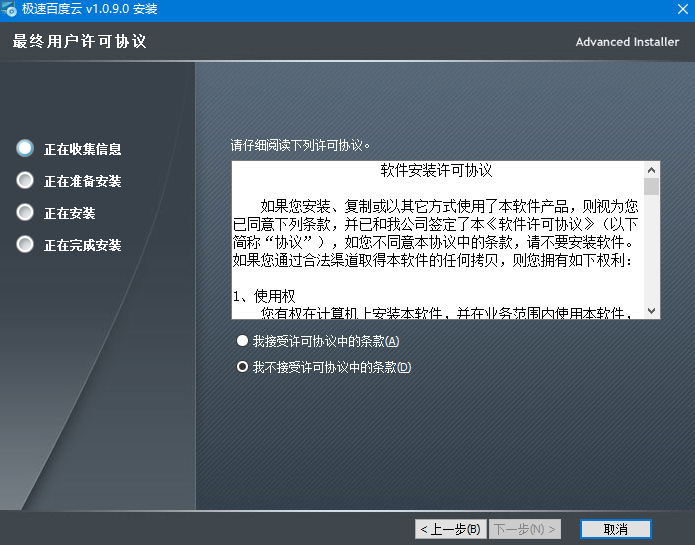Click the 请仔细阅读下列许可协议 instruction text
Image resolution: width=695 pixels, height=545 pixels.
[300, 145]
